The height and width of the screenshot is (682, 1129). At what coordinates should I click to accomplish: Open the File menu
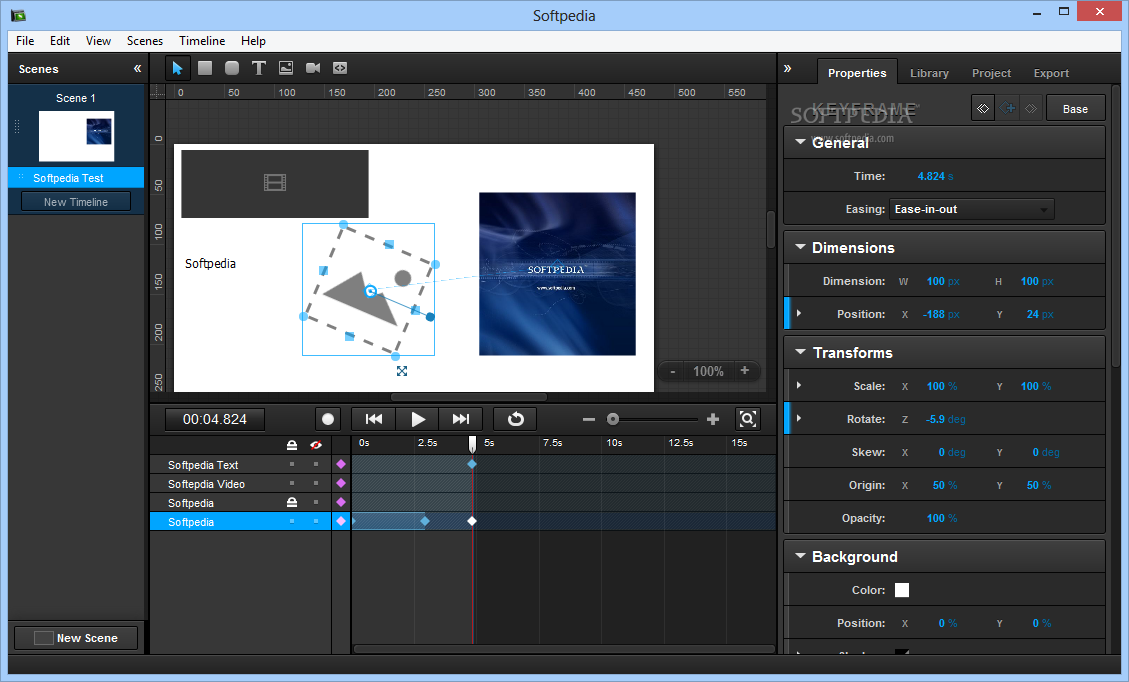tap(25, 41)
